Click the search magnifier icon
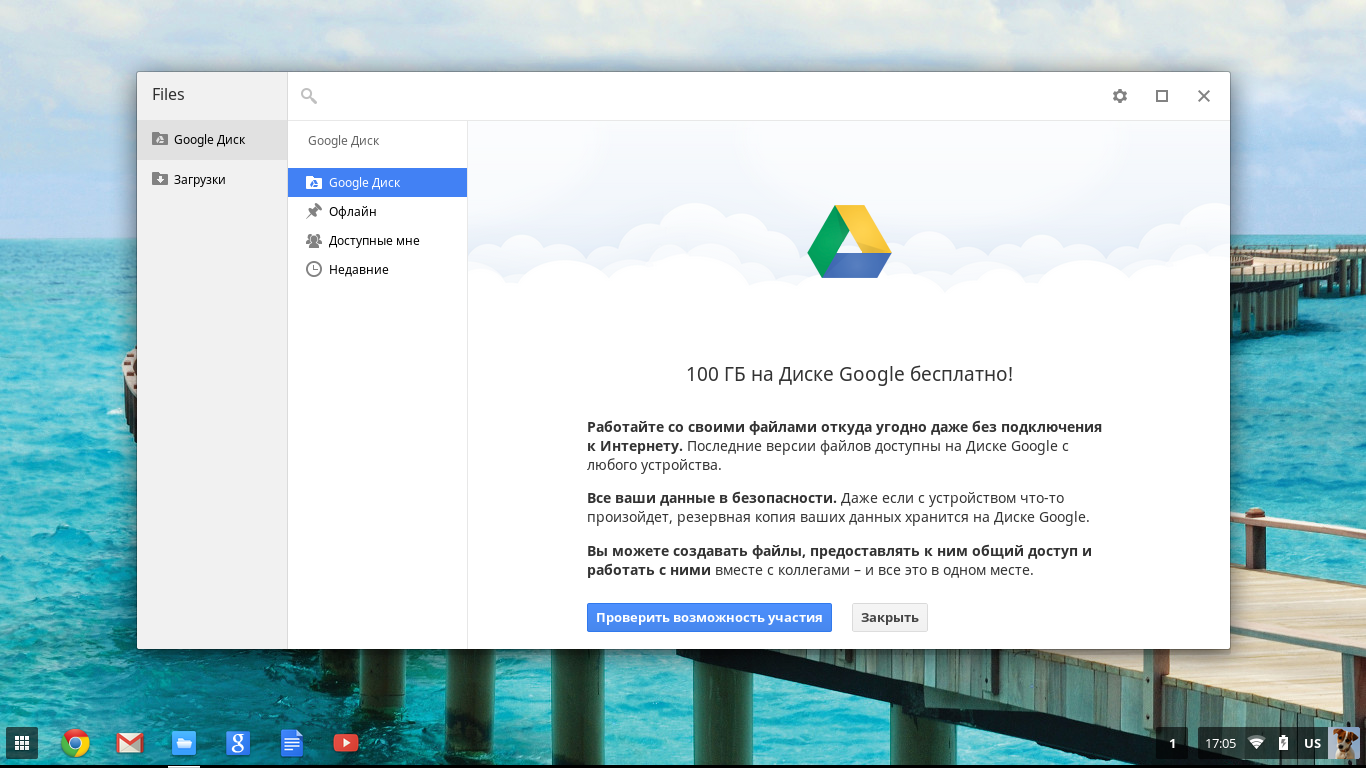 pos(309,96)
